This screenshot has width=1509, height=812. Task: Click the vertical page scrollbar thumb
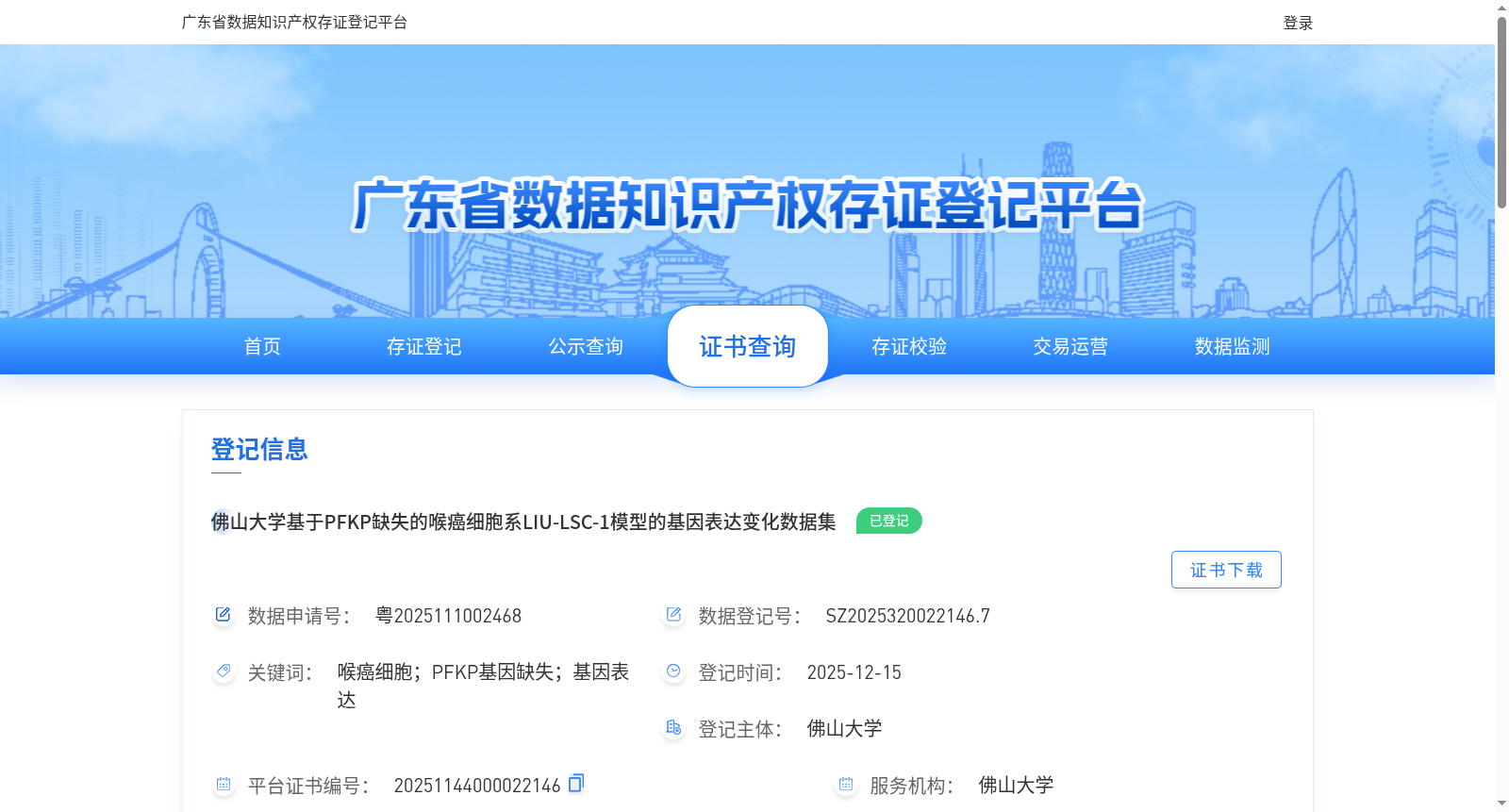[x=1501, y=111]
